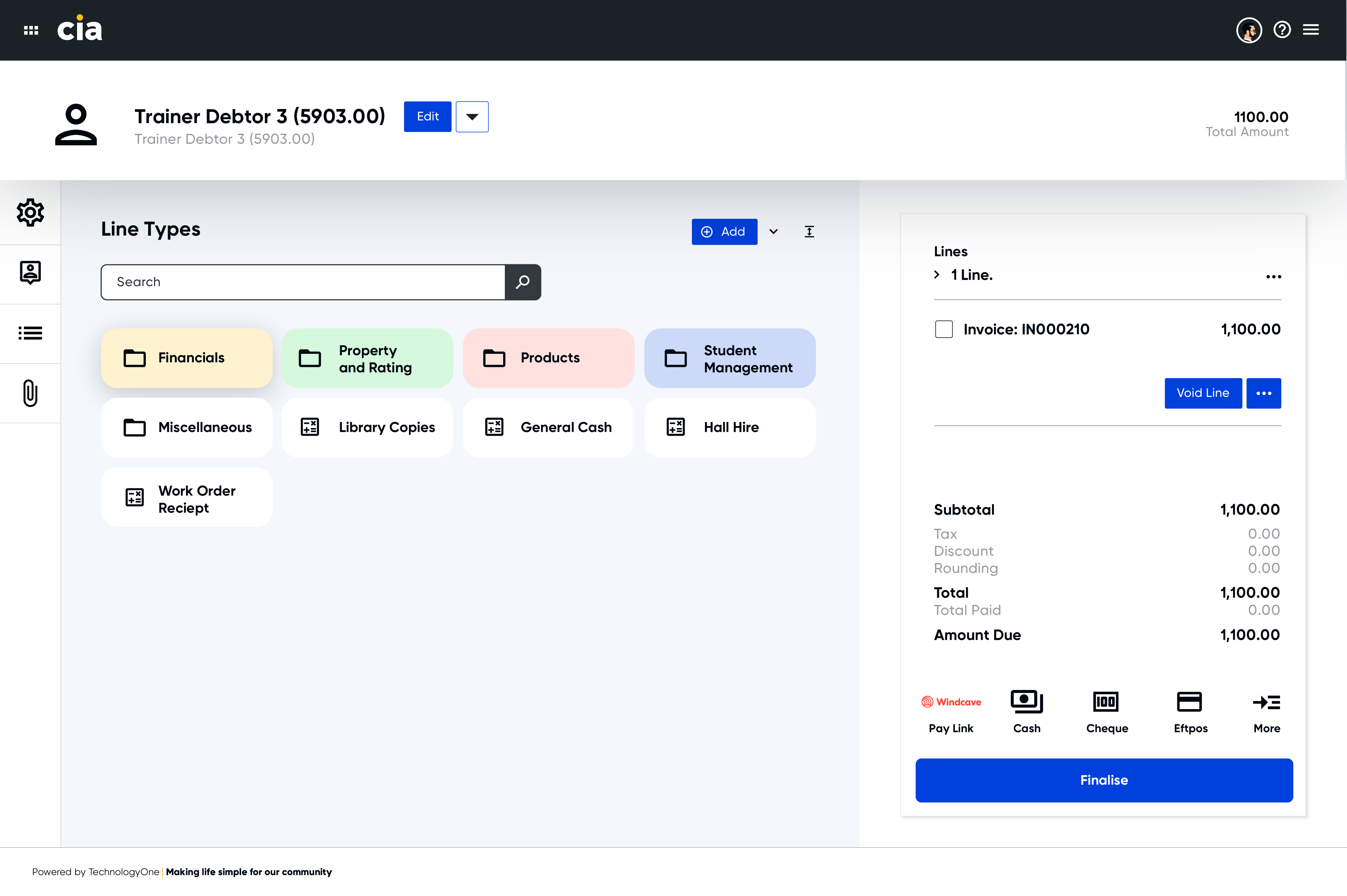Viewport: 1347px width, 896px height.
Task: Open the Financials line type folder
Action: (x=187, y=358)
